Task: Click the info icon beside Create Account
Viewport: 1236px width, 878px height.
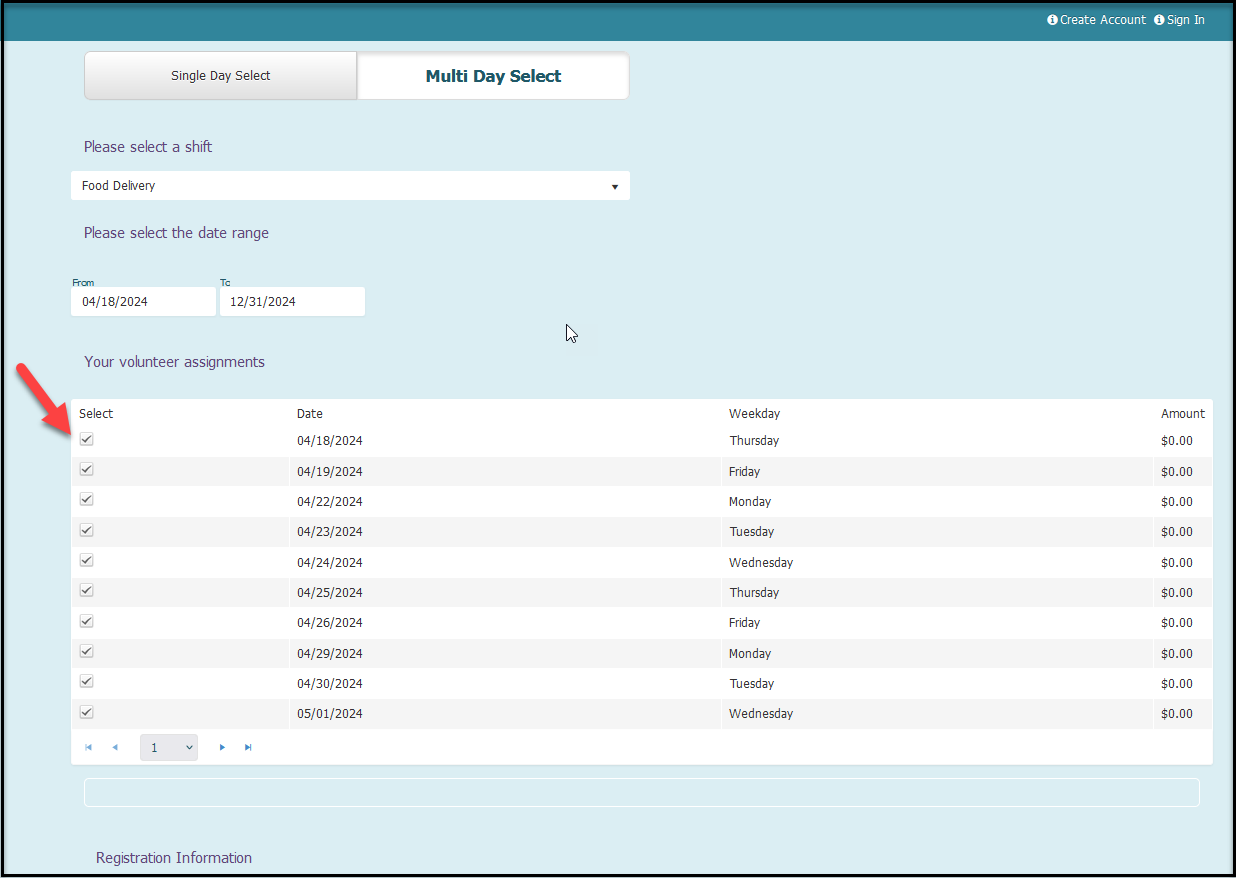Action: (x=1052, y=20)
